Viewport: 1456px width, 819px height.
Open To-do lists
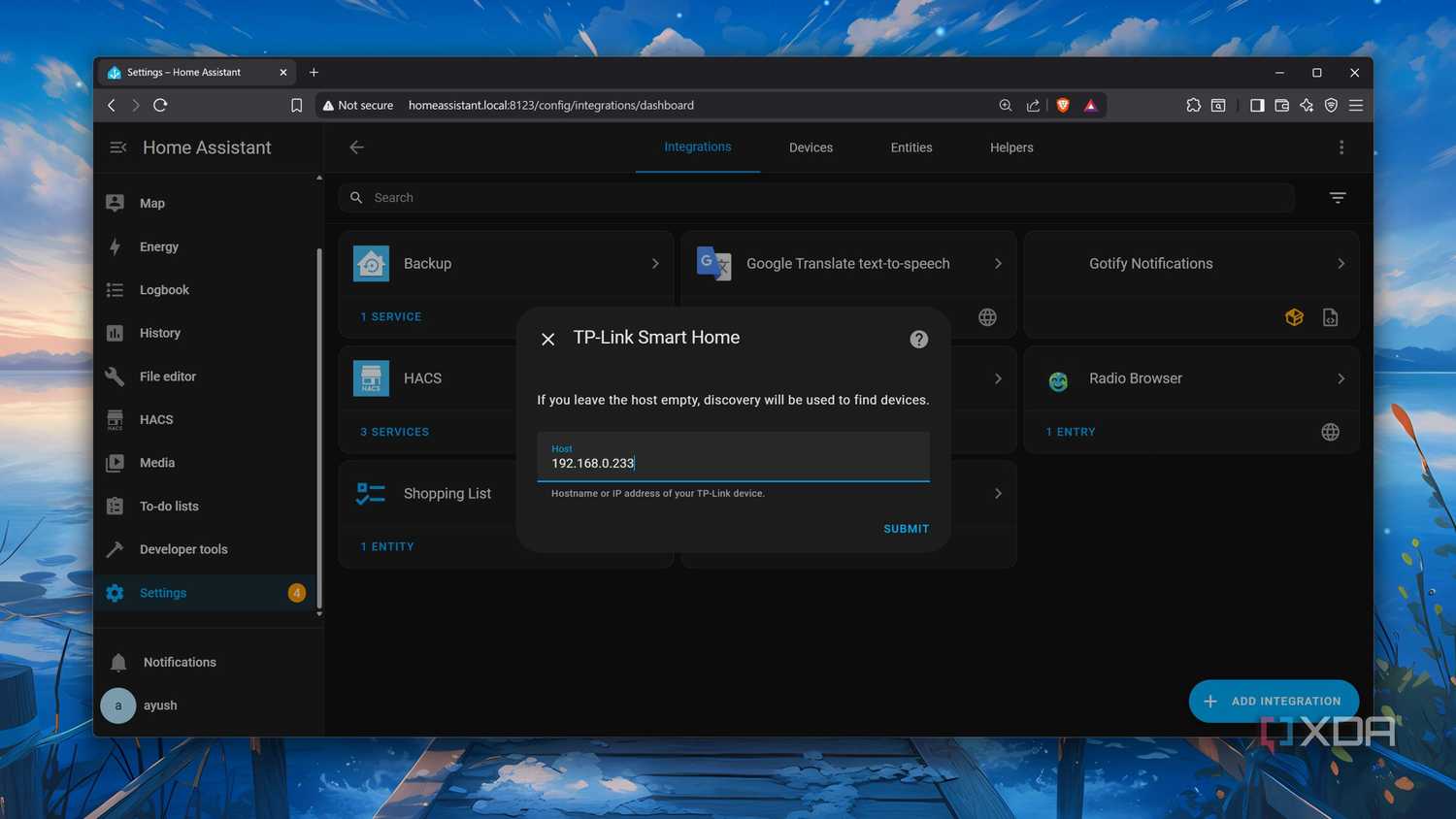[x=208, y=507]
